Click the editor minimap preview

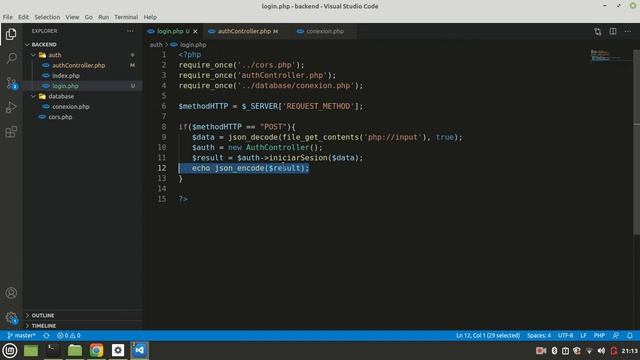coord(610,56)
